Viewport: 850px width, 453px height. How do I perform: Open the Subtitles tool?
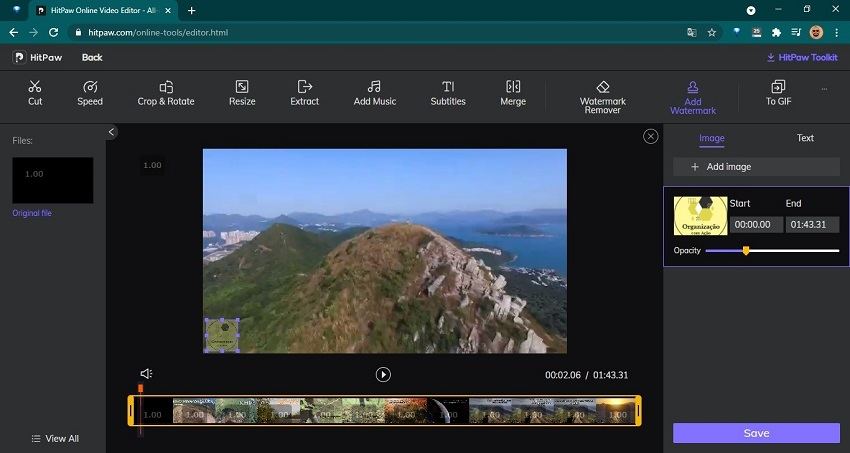(448, 93)
